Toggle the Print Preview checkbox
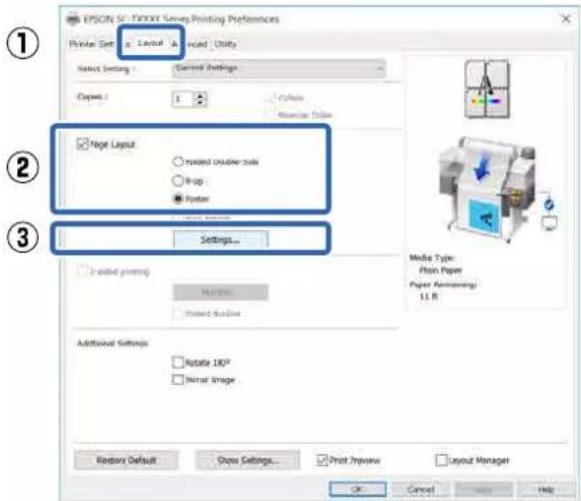This screenshot has width=581, height=501. tap(322, 460)
